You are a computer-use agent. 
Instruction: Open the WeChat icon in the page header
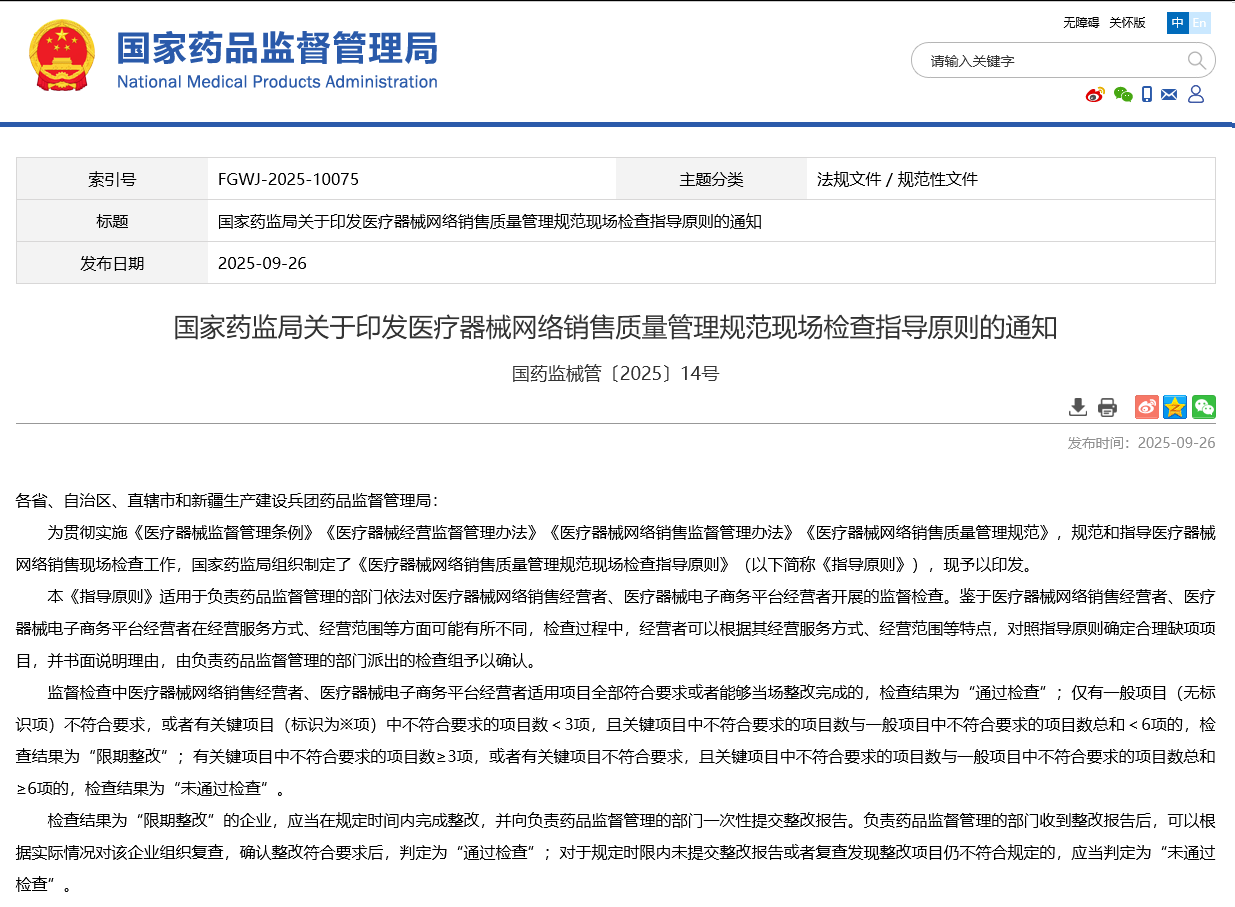pos(1122,94)
